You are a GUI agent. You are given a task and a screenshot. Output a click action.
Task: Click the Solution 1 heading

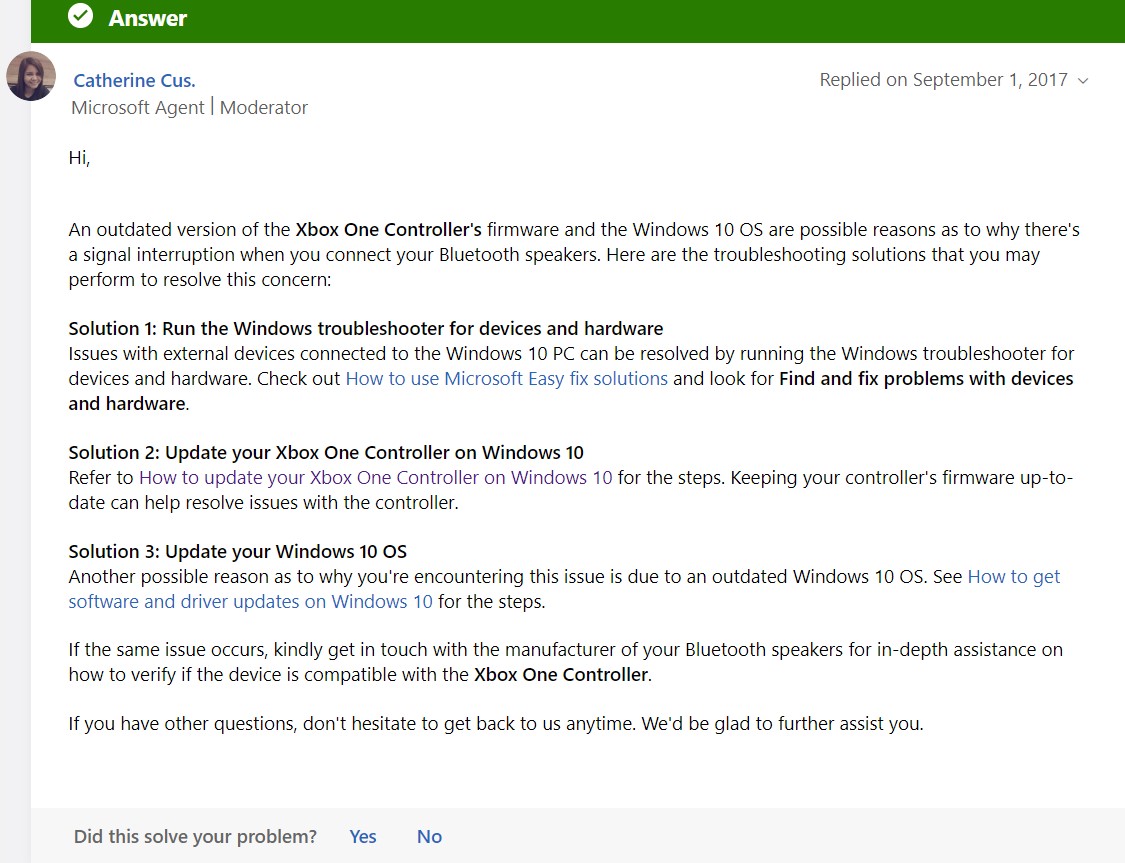pos(366,329)
